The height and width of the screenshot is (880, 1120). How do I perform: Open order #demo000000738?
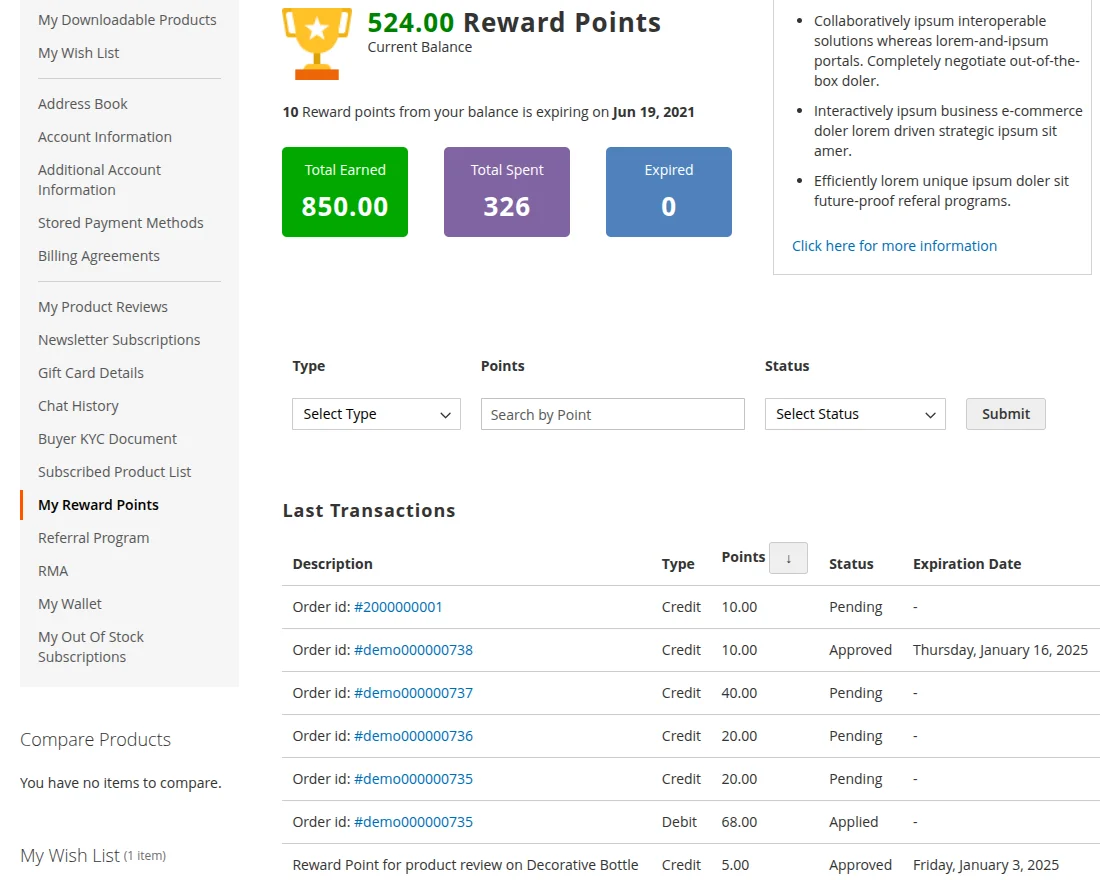click(413, 649)
